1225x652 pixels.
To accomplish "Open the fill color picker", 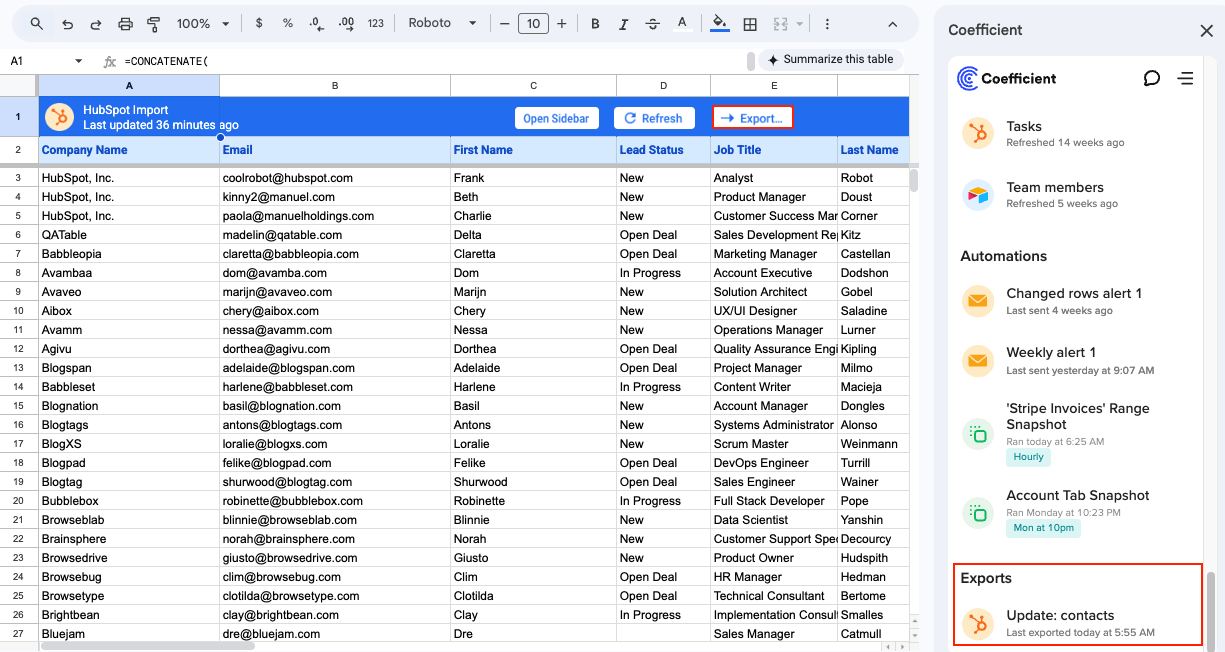I will (719, 24).
